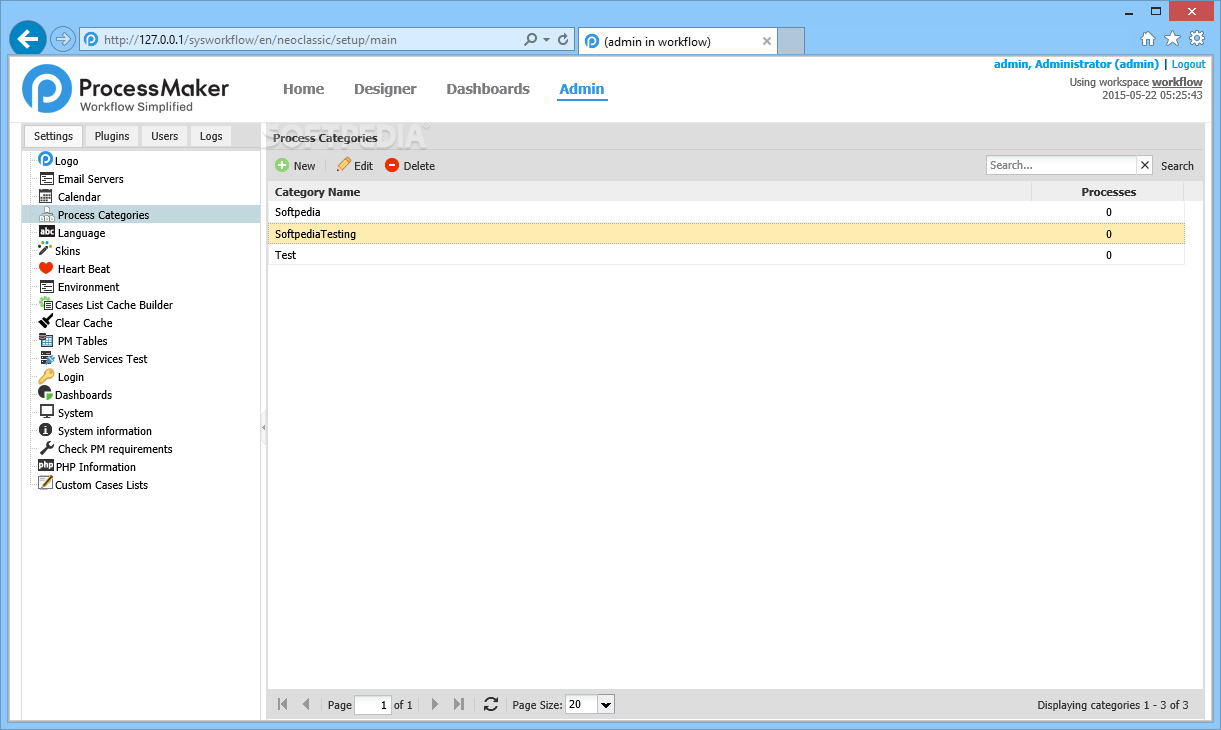Viewport: 1221px width, 730px height.
Task: Click the ProcessMaker logo
Action: (126, 89)
